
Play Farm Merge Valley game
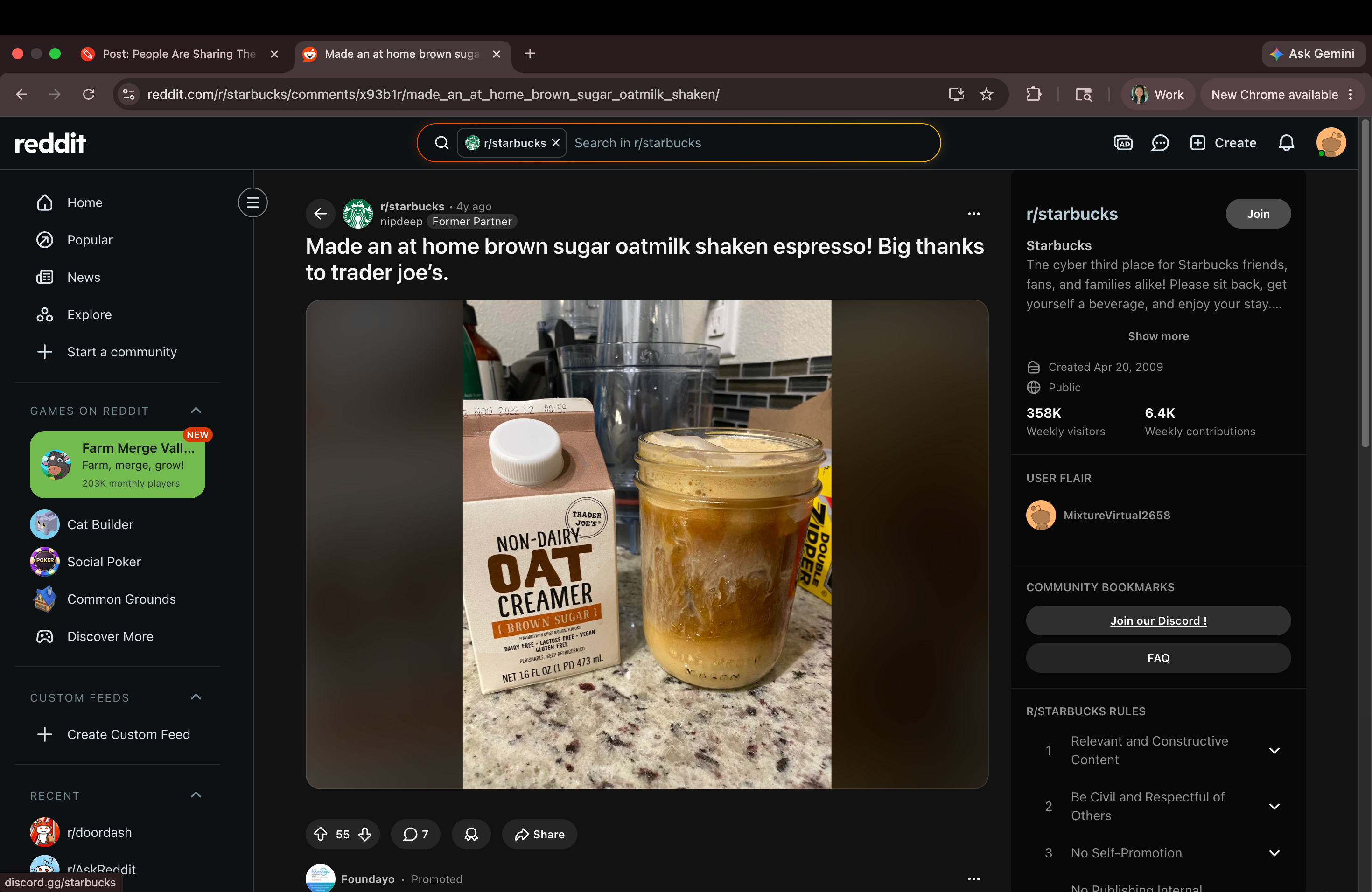118,465
